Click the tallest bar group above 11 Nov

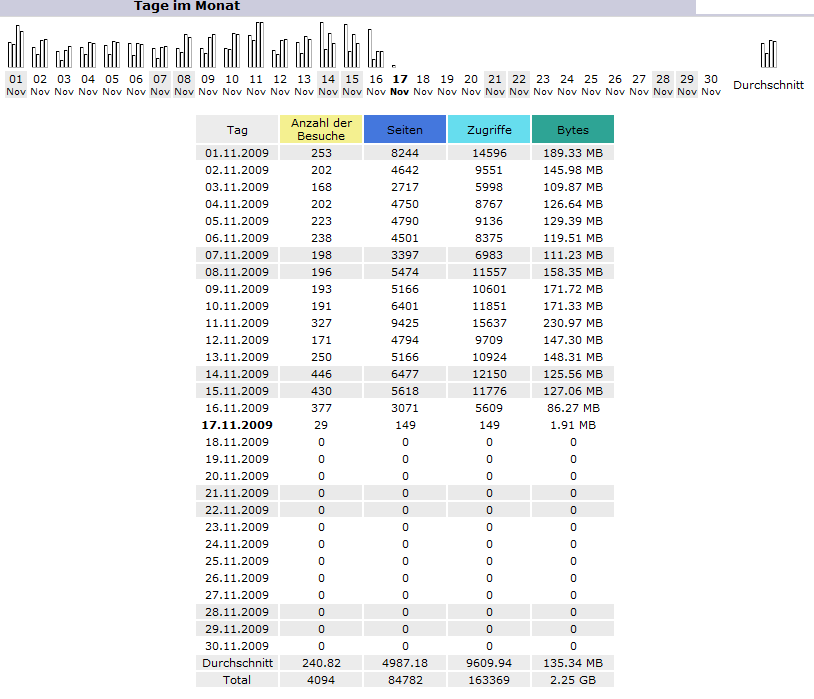pos(256,45)
